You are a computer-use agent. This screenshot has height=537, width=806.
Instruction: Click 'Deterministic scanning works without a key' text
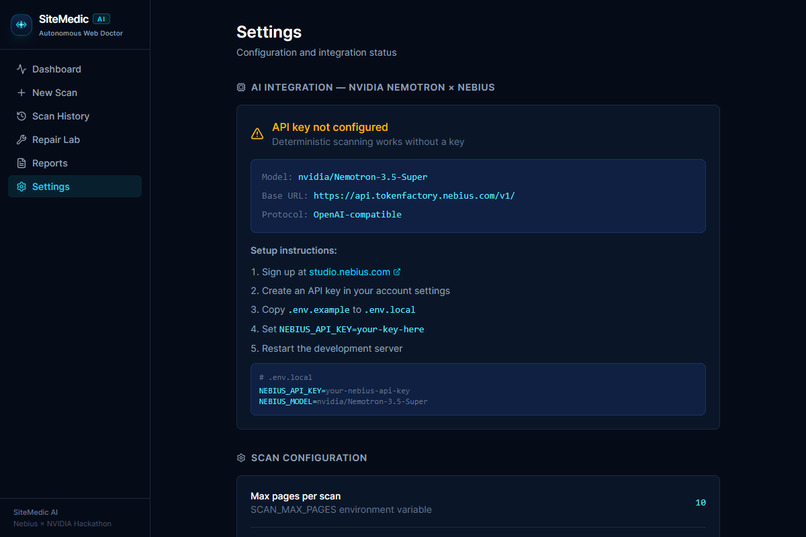(x=368, y=142)
